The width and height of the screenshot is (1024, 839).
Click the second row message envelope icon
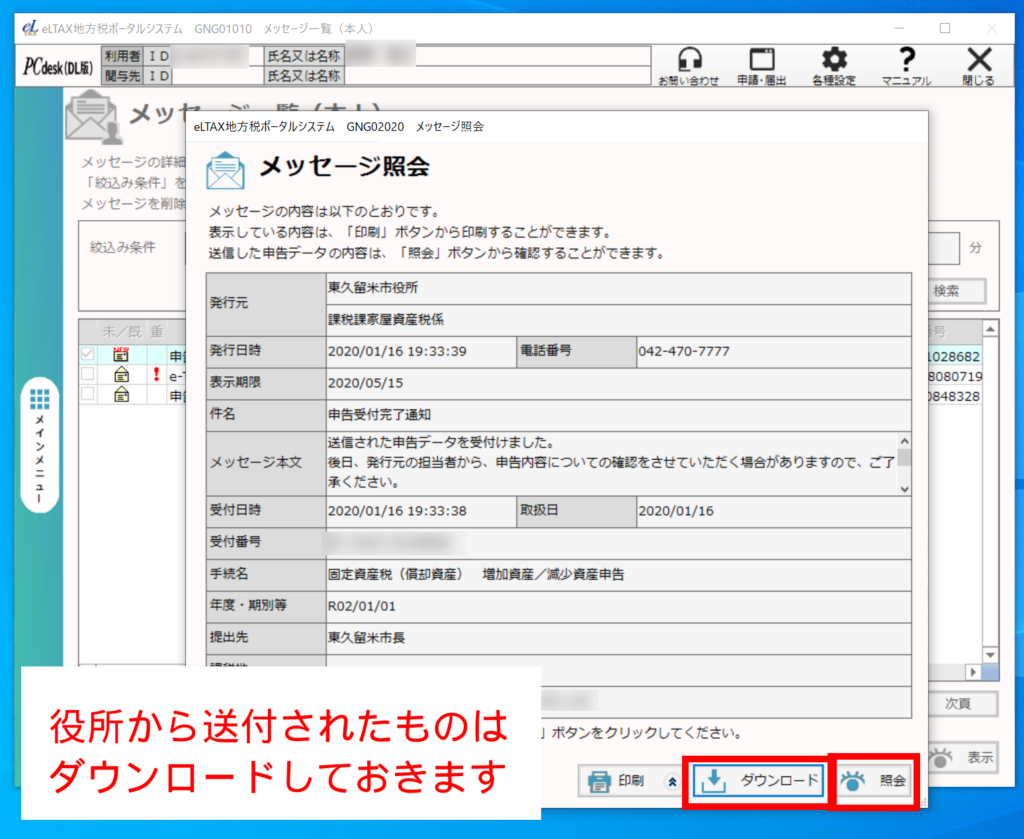(122, 375)
